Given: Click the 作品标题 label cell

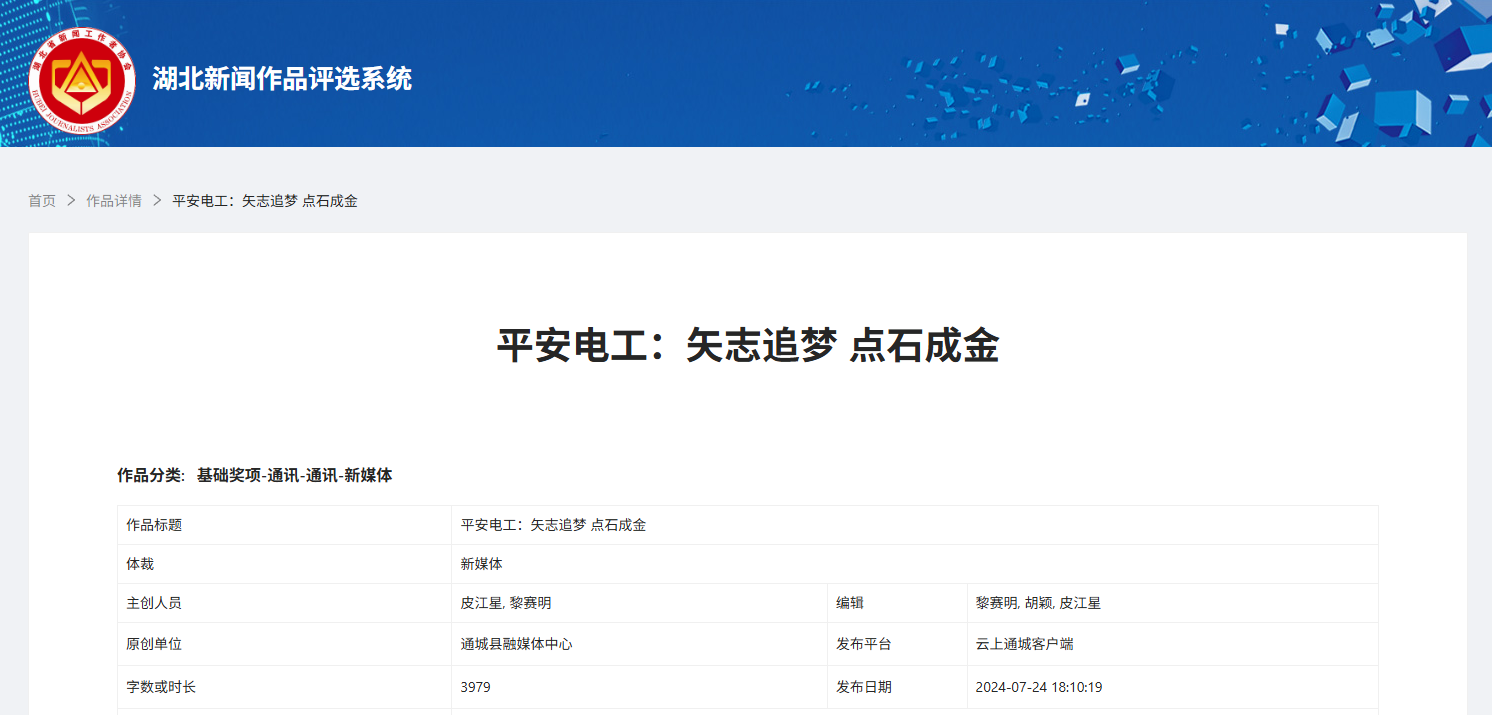Looking at the screenshot, I should tap(154, 525).
